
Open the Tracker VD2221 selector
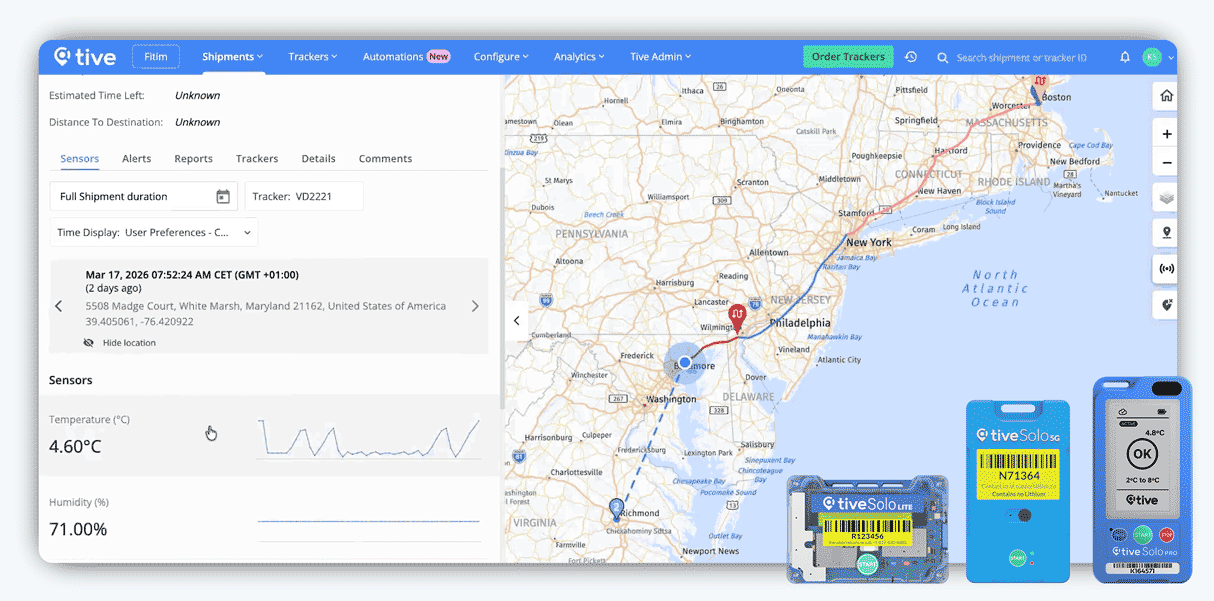pyautogui.click(x=304, y=196)
